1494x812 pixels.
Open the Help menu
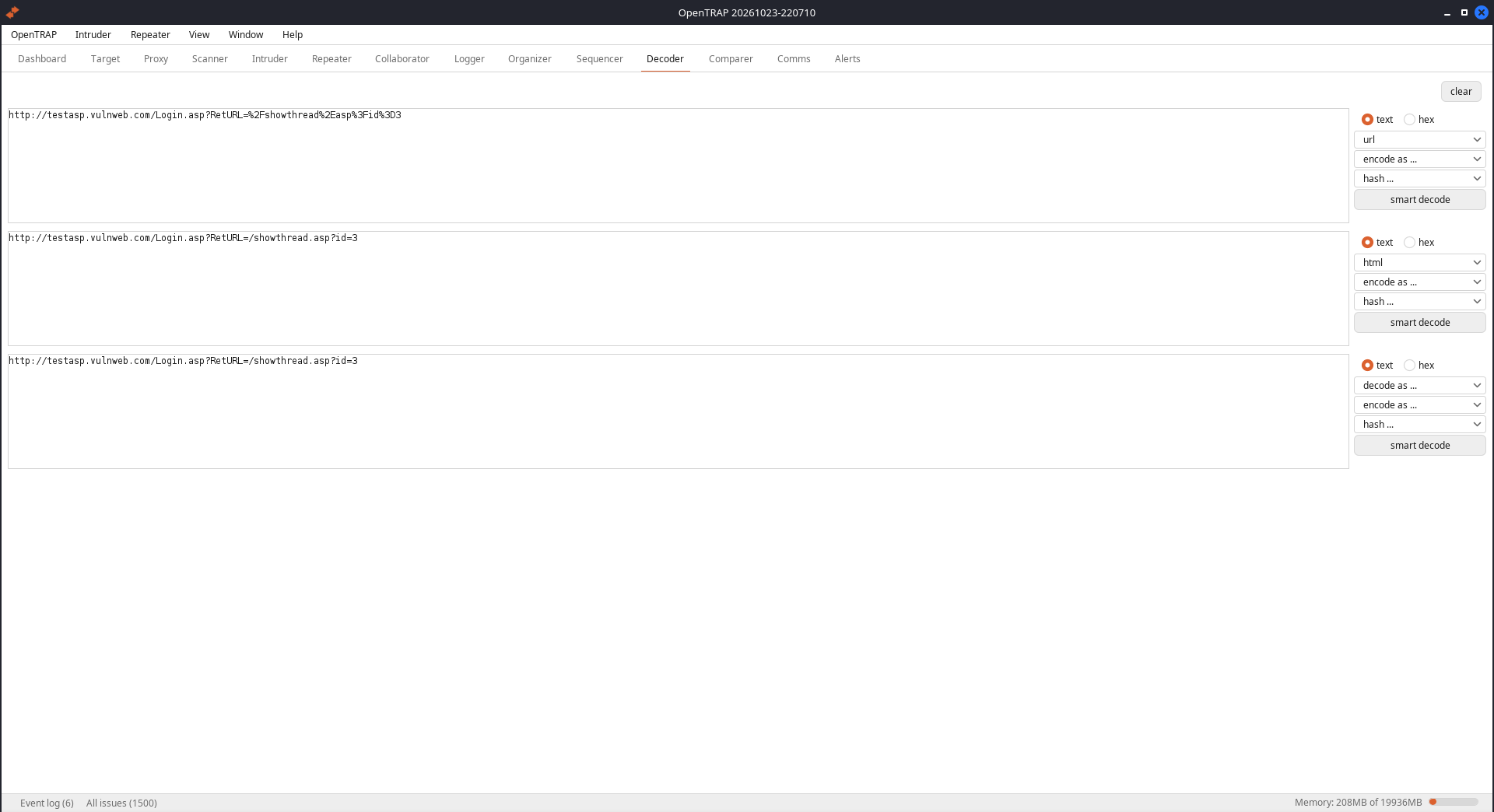293,35
